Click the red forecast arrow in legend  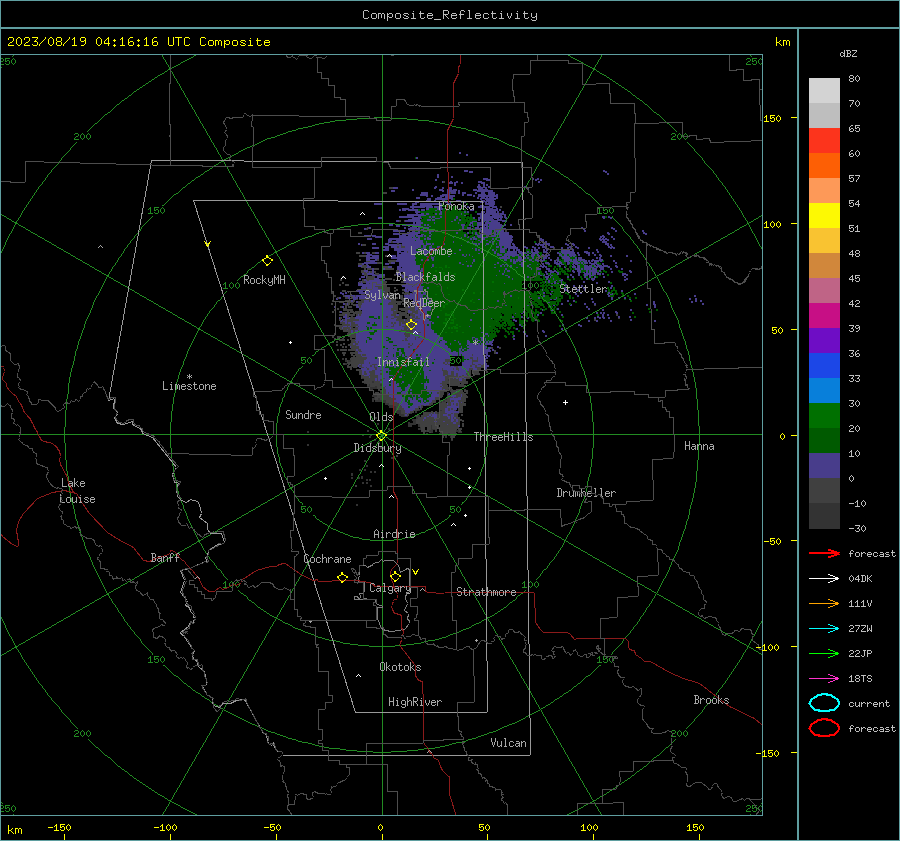[x=824, y=553]
